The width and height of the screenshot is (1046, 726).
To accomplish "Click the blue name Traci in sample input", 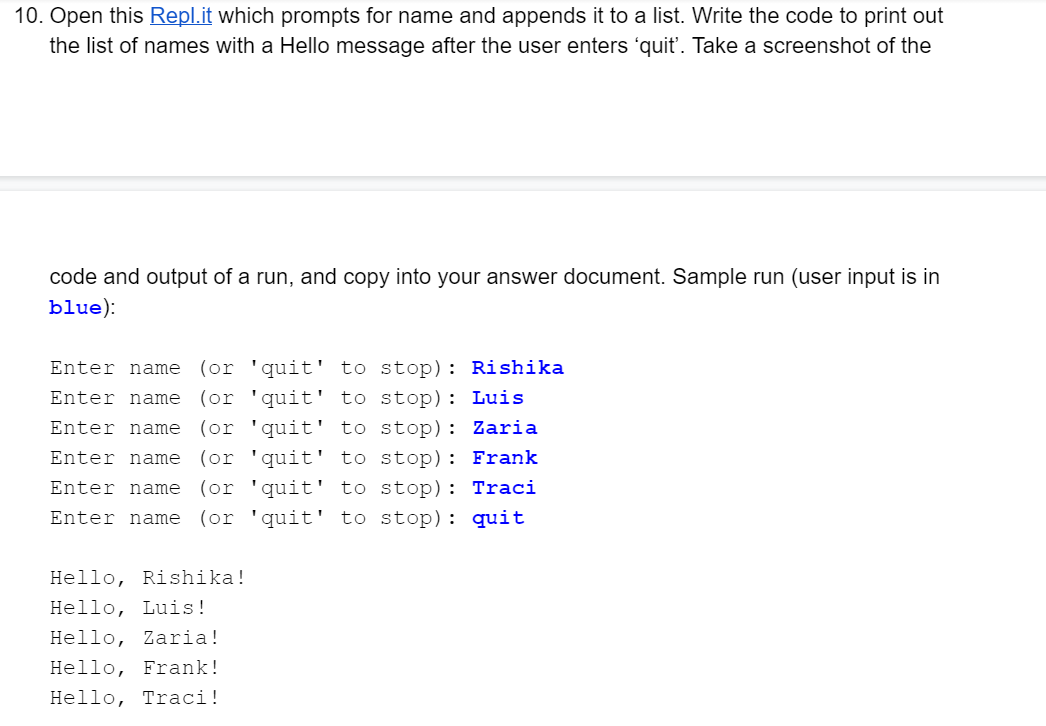I will click(504, 488).
